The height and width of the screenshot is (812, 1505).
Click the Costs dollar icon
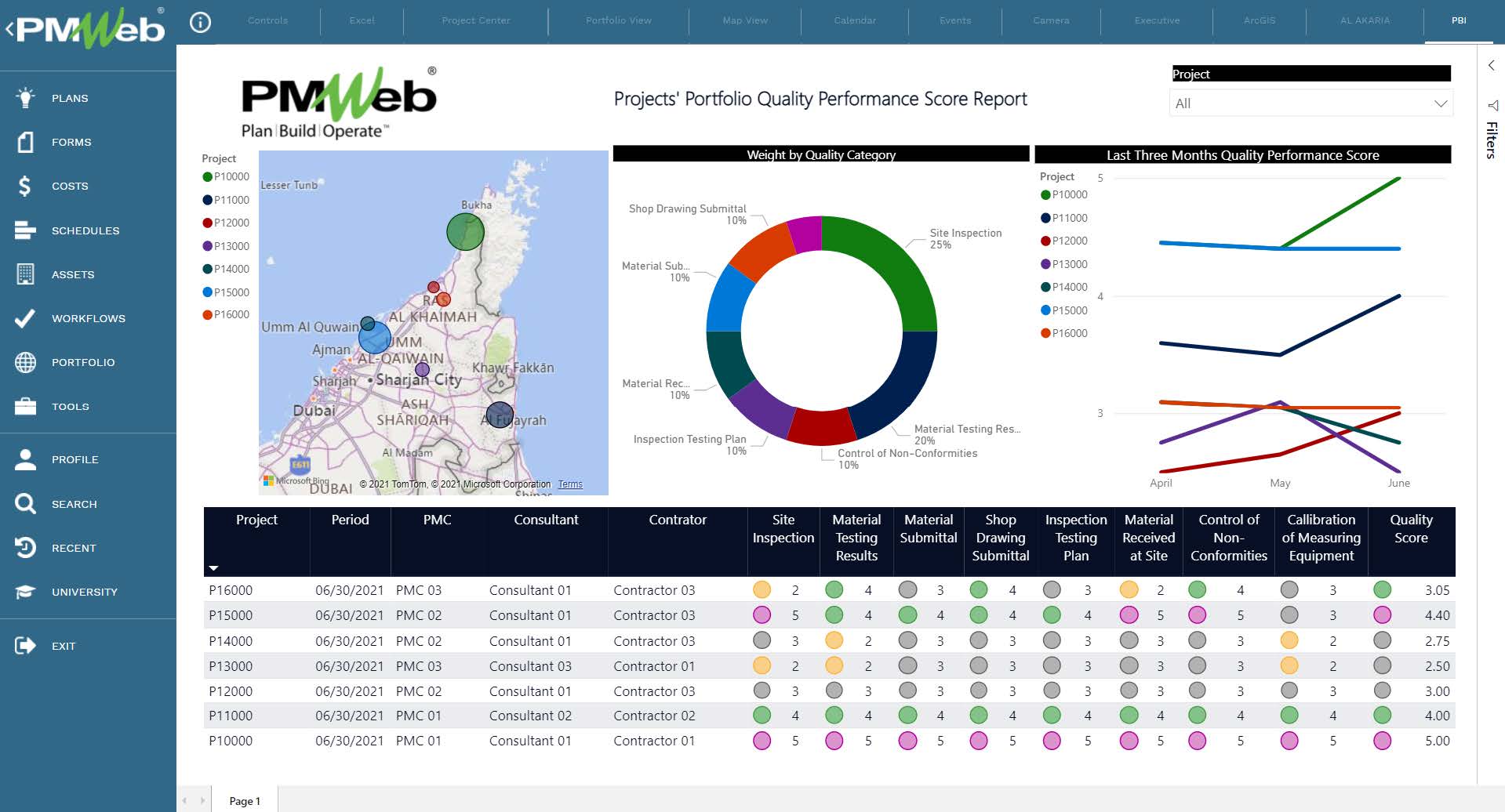(24, 186)
